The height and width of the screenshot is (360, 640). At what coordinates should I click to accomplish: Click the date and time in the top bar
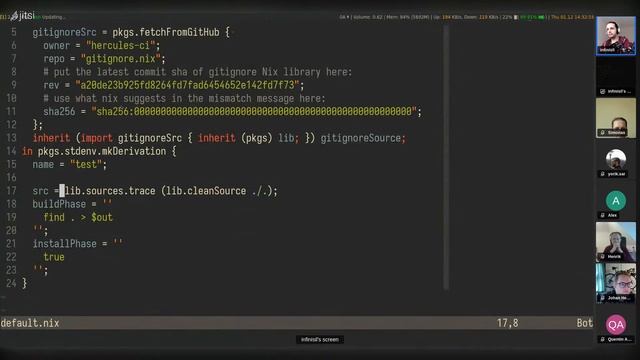pos(572,17)
